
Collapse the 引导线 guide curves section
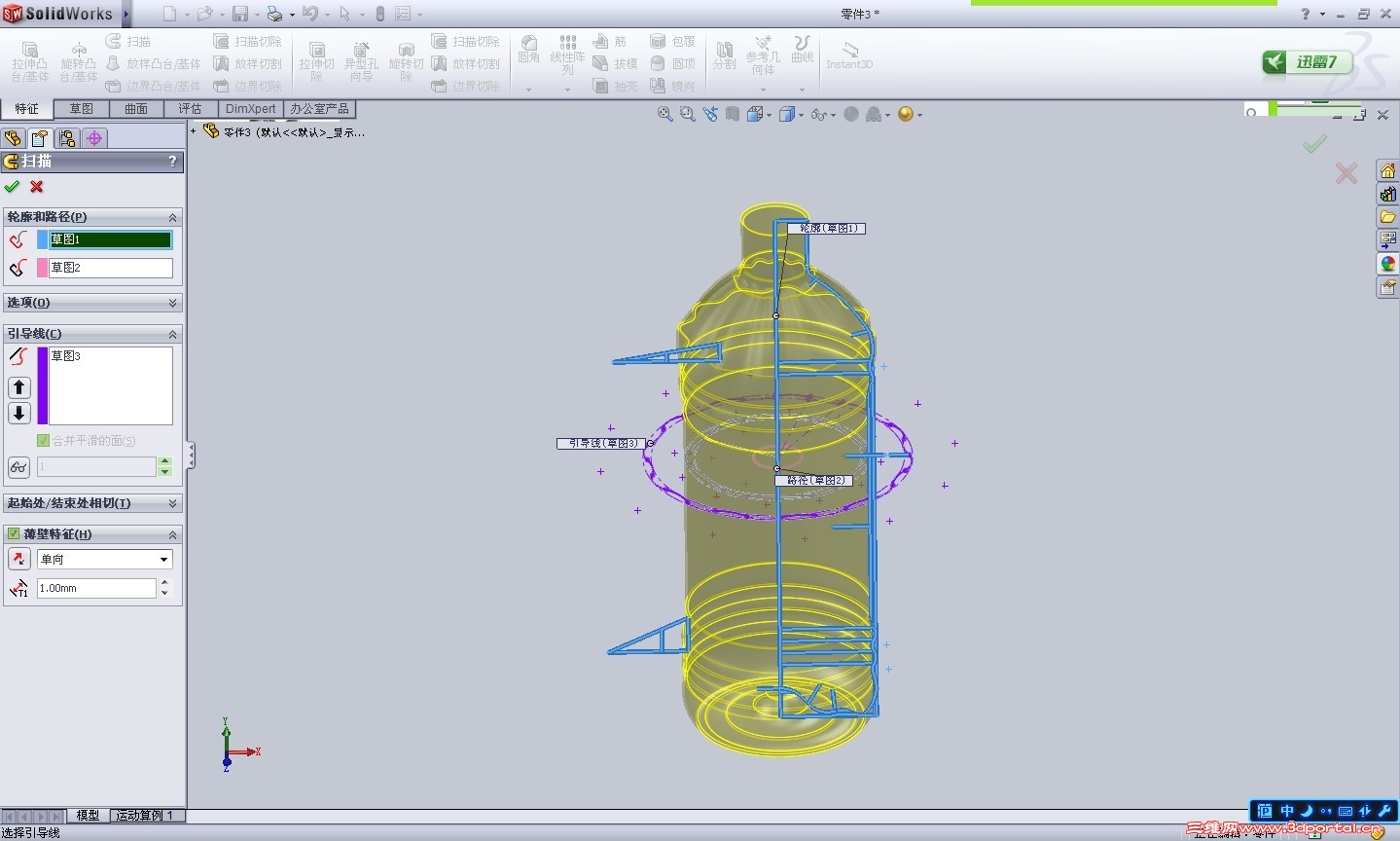(x=173, y=334)
